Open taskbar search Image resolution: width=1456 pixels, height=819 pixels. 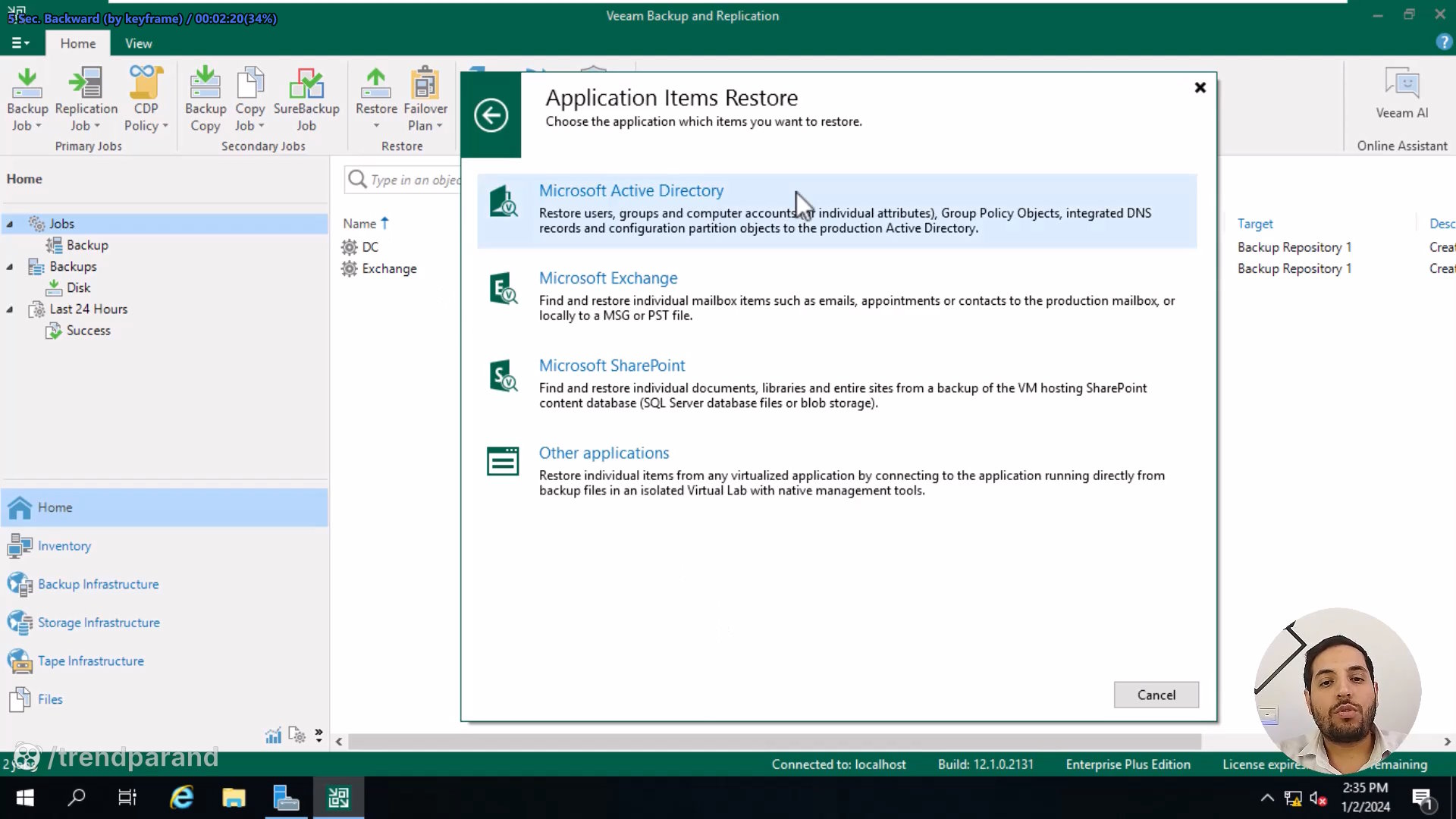(x=77, y=798)
